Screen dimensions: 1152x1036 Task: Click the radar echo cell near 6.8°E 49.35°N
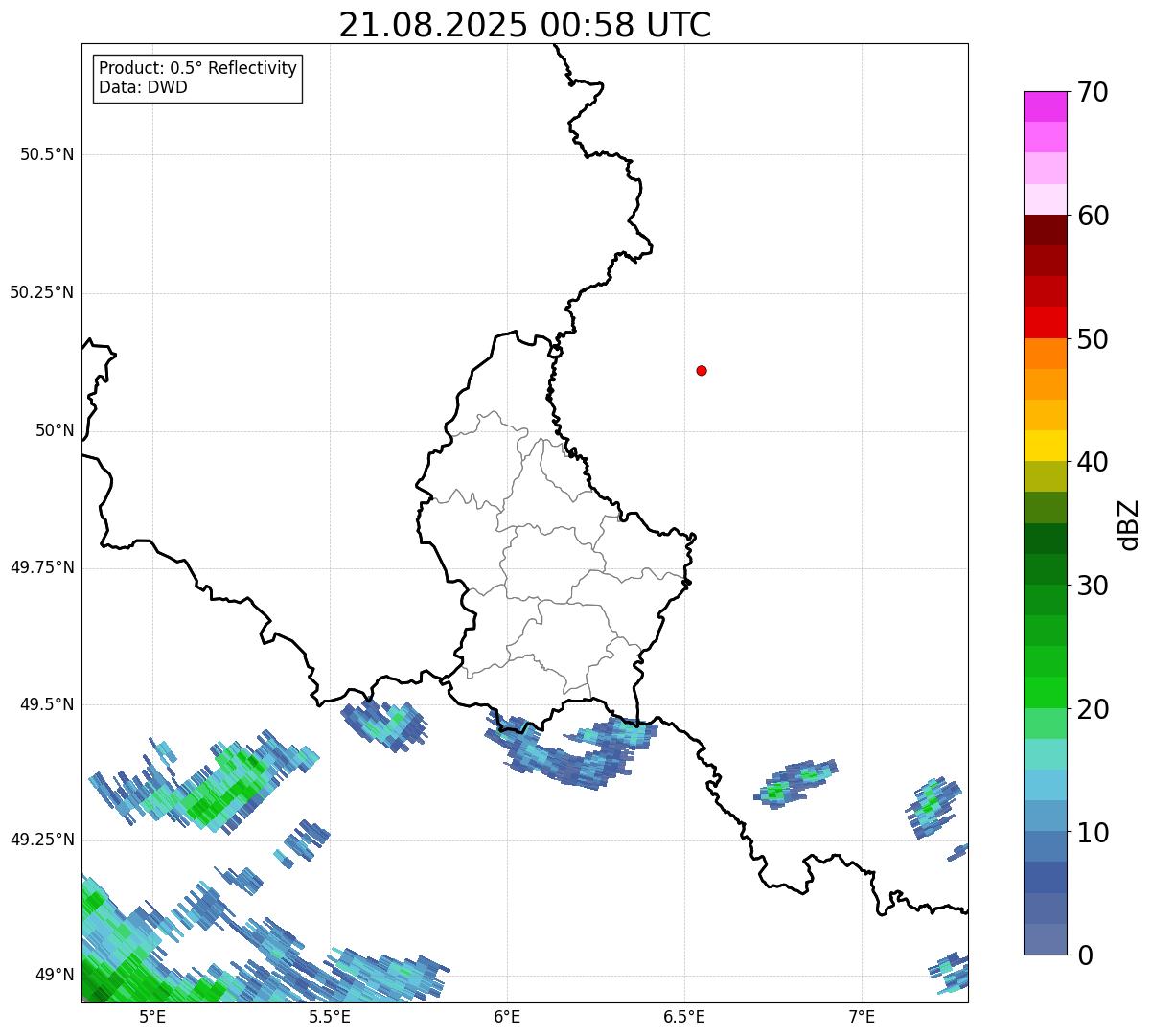pos(795,783)
